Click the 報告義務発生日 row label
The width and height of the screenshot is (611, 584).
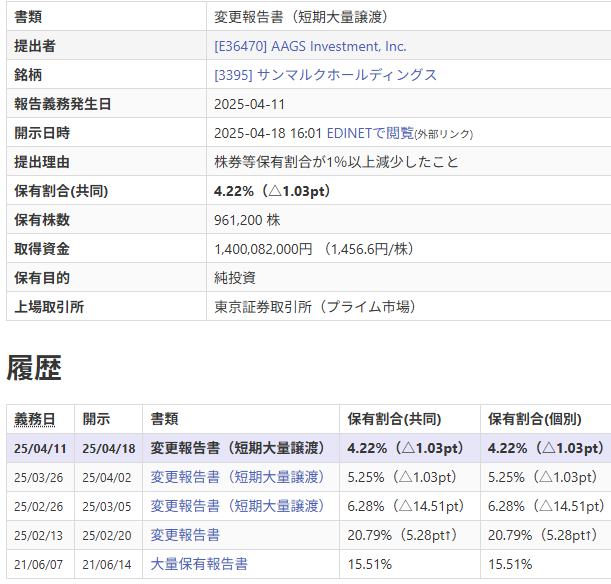[63, 104]
